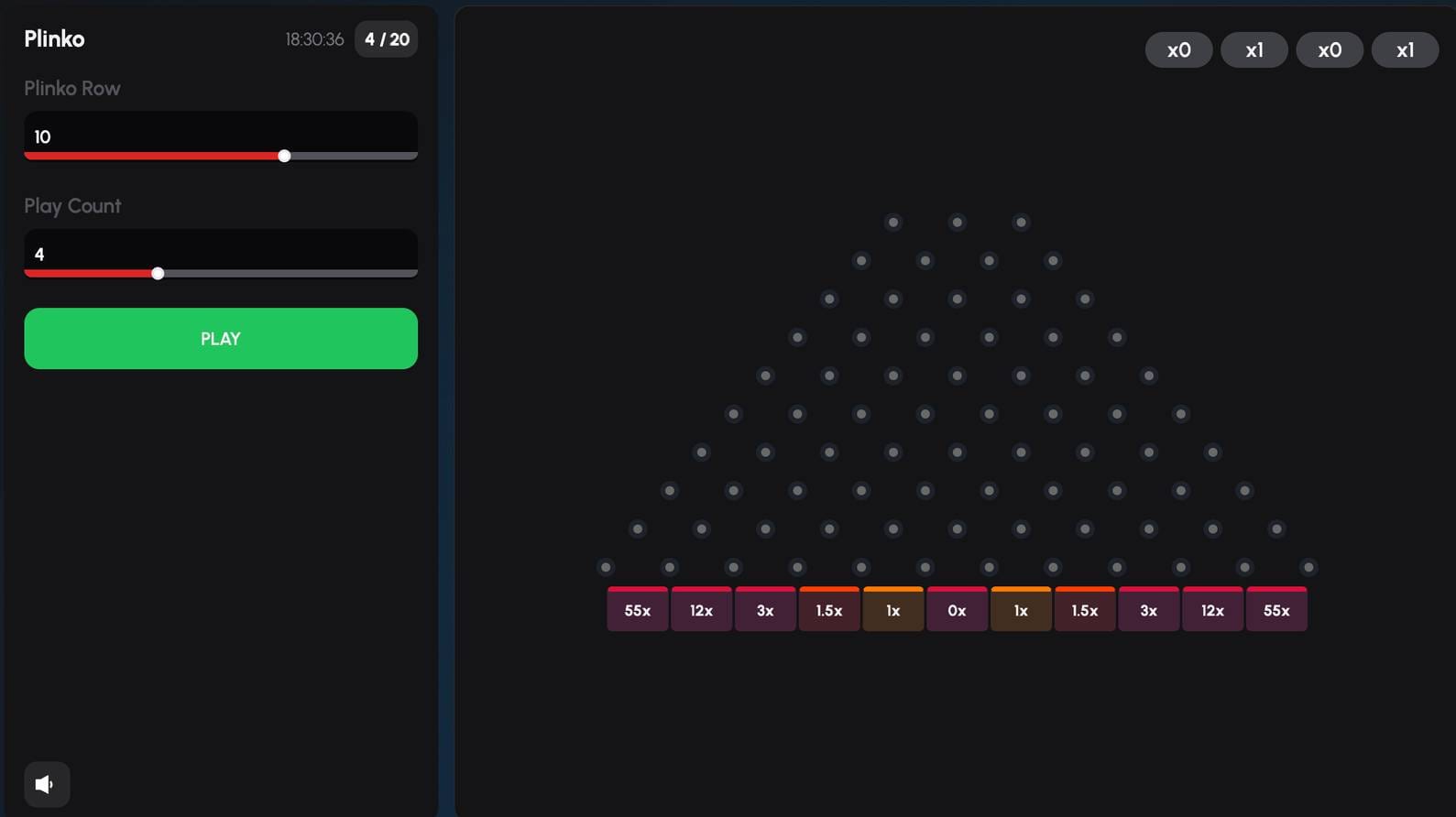This screenshot has width=1456, height=817.
Task: Select the 4 / 20 plays counter badge
Action: 386,39
